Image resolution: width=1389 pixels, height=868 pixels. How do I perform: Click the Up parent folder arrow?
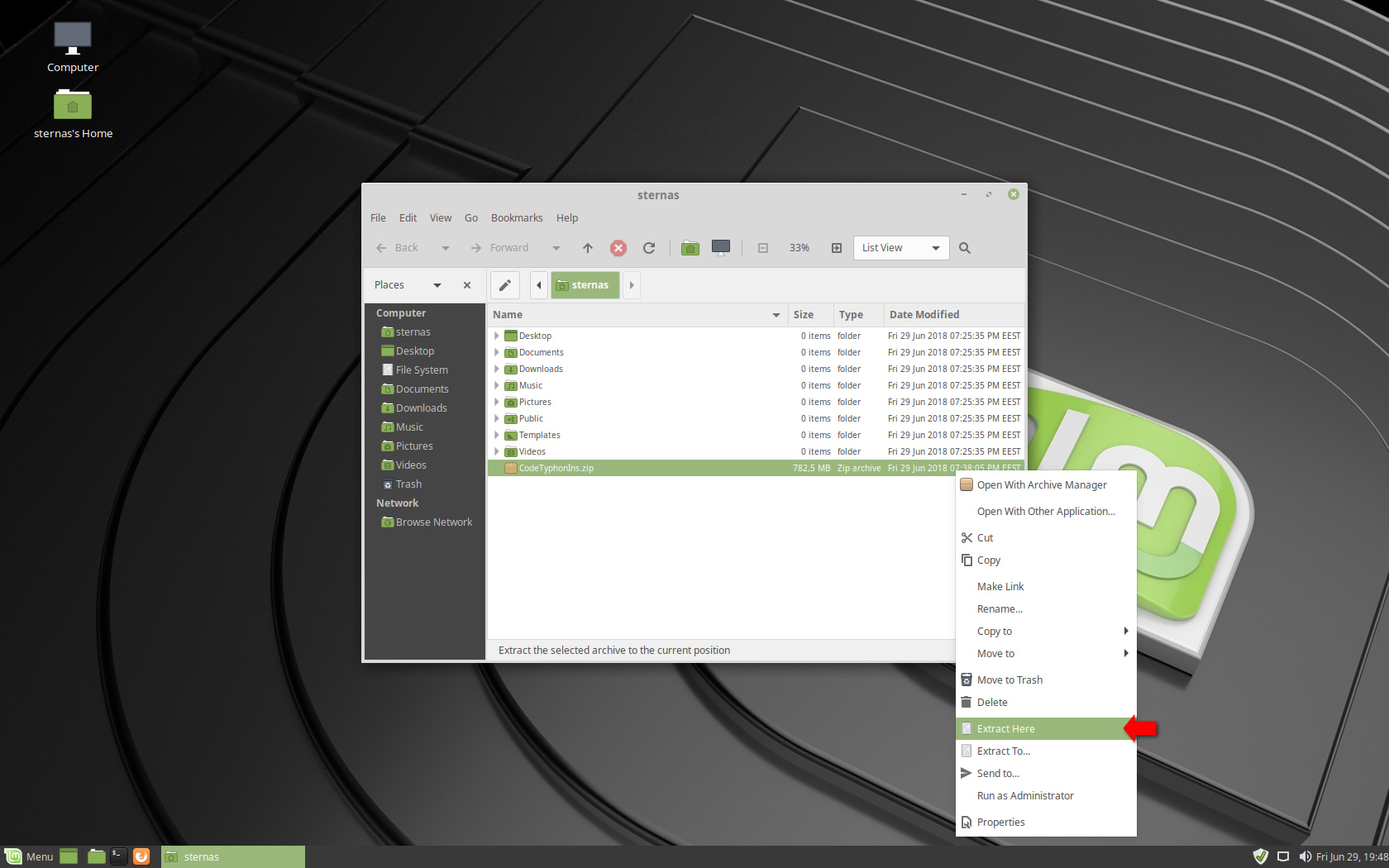(x=588, y=248)
